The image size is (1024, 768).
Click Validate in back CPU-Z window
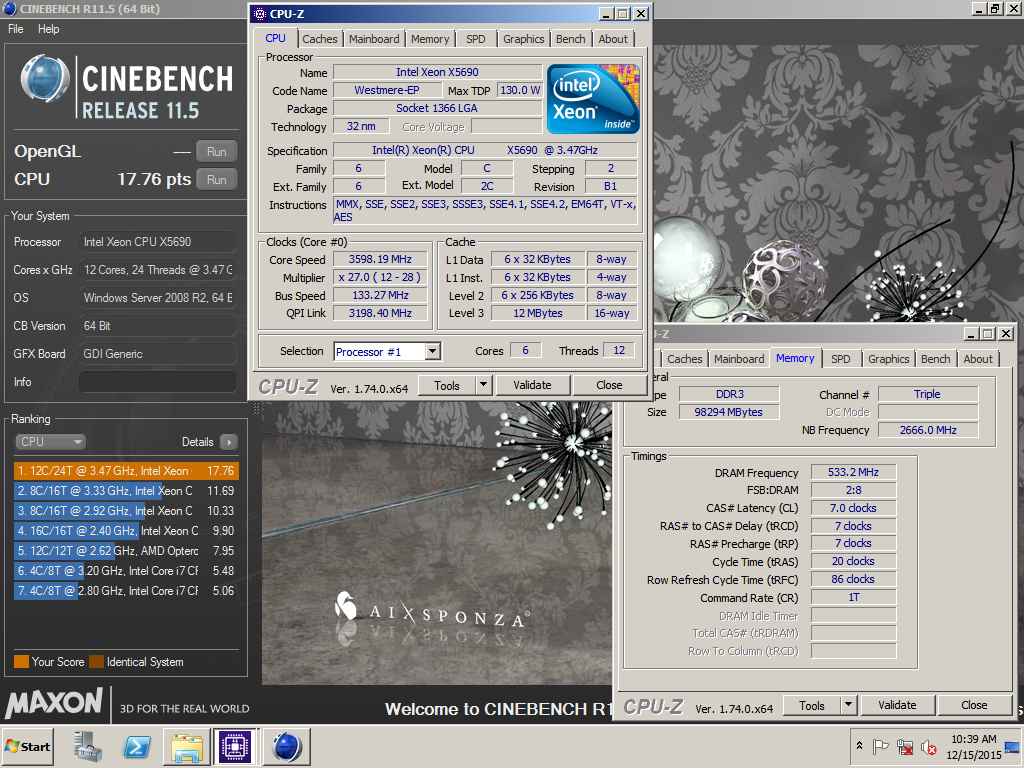897,705
